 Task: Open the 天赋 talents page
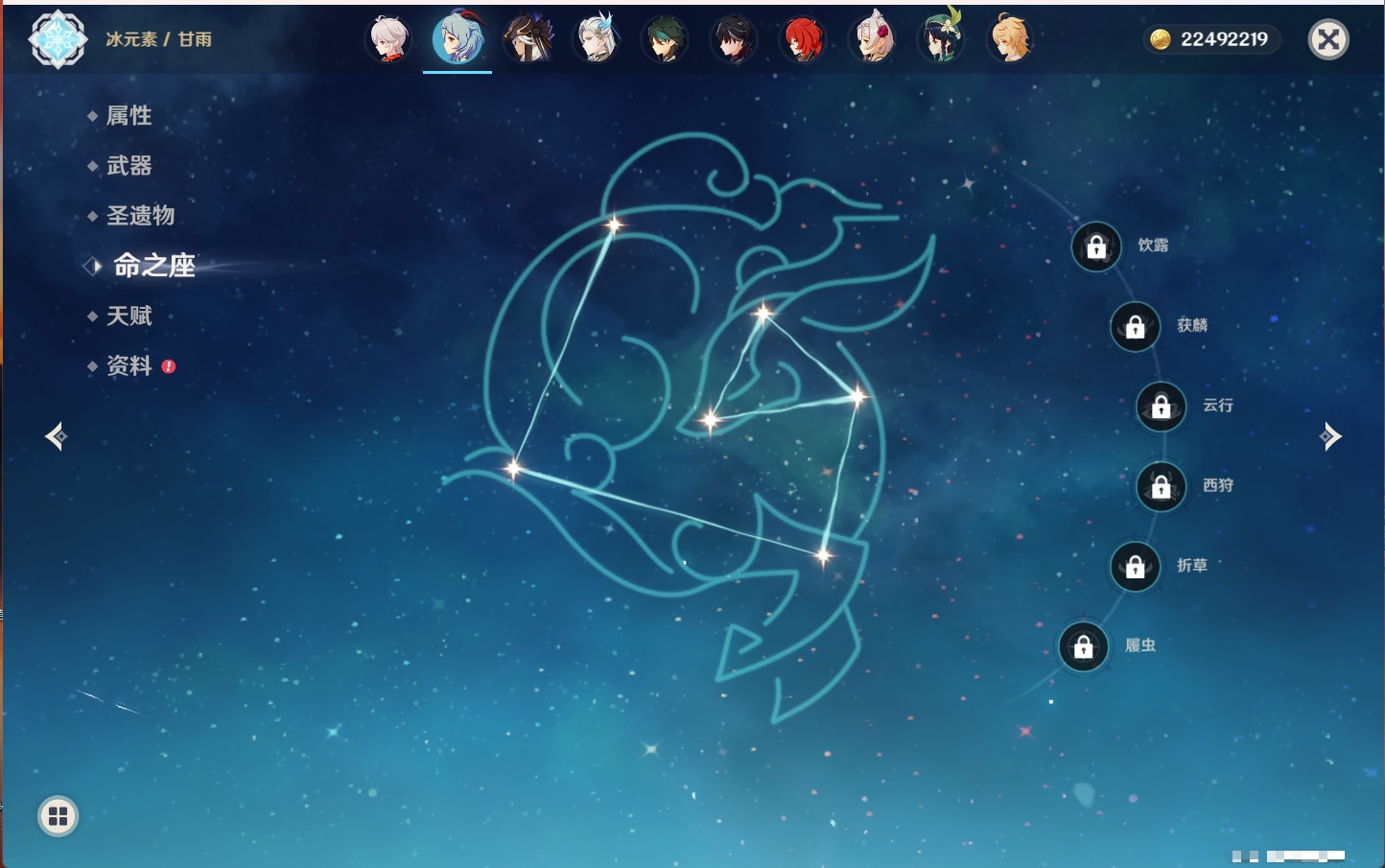coord(129,316)
